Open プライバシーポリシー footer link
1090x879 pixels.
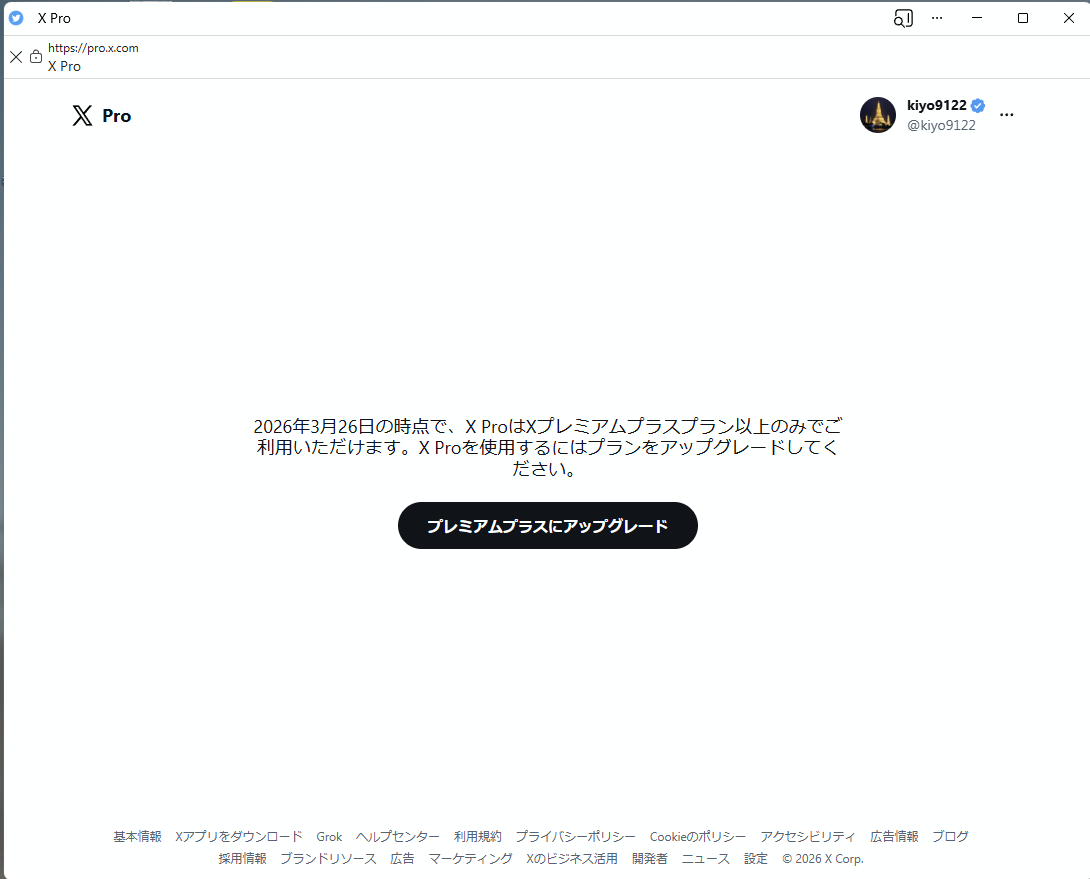point(576,837)
